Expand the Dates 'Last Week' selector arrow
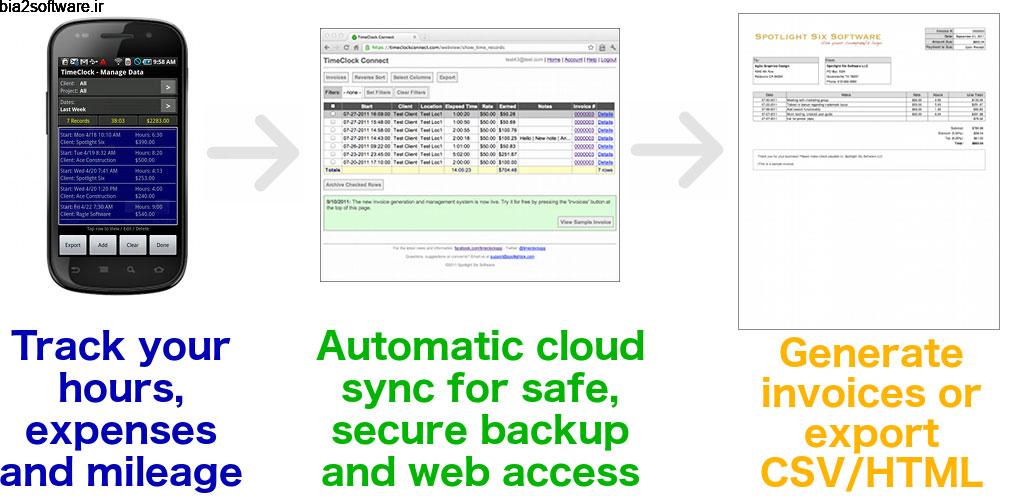The width and height of the screenshot is (1024, 500). click(x=167, y=105)
